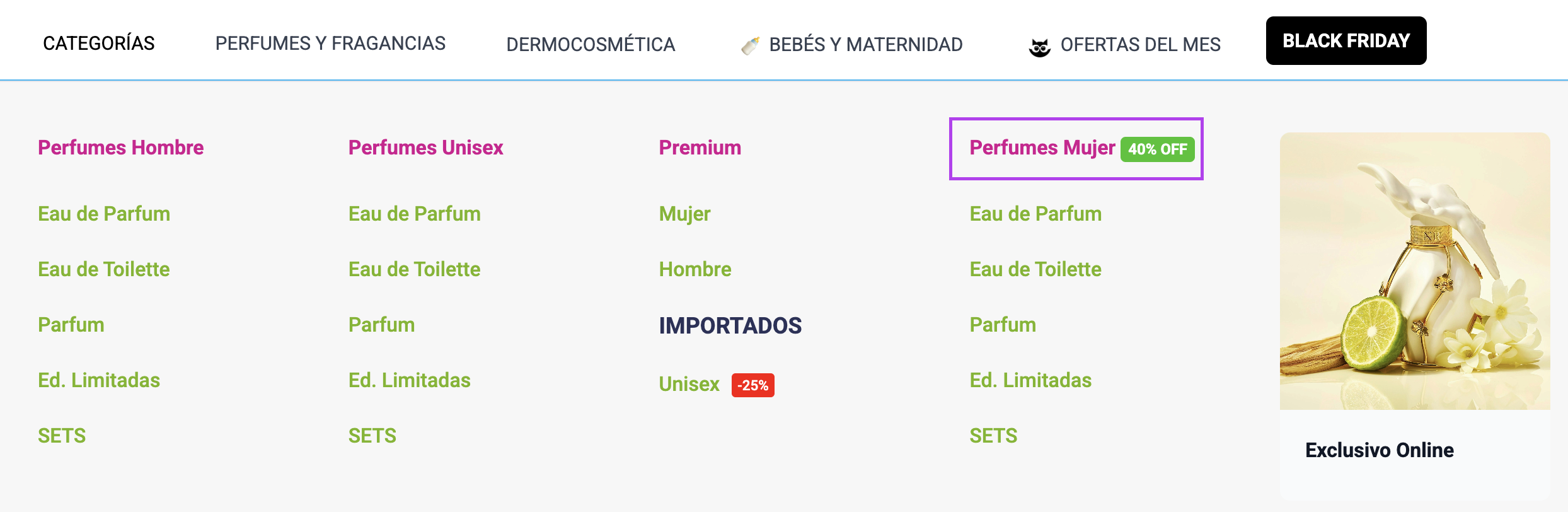1568x512 pixels.
Task: Select the DERMOCOSMÉTICA menu item
Action: pyautogui.click(x=591, y=45)
